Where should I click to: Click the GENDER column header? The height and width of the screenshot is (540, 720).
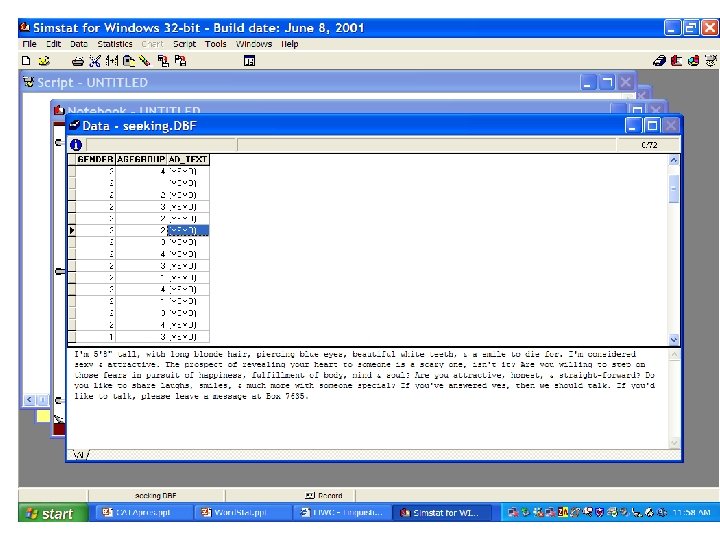(95, 159)
